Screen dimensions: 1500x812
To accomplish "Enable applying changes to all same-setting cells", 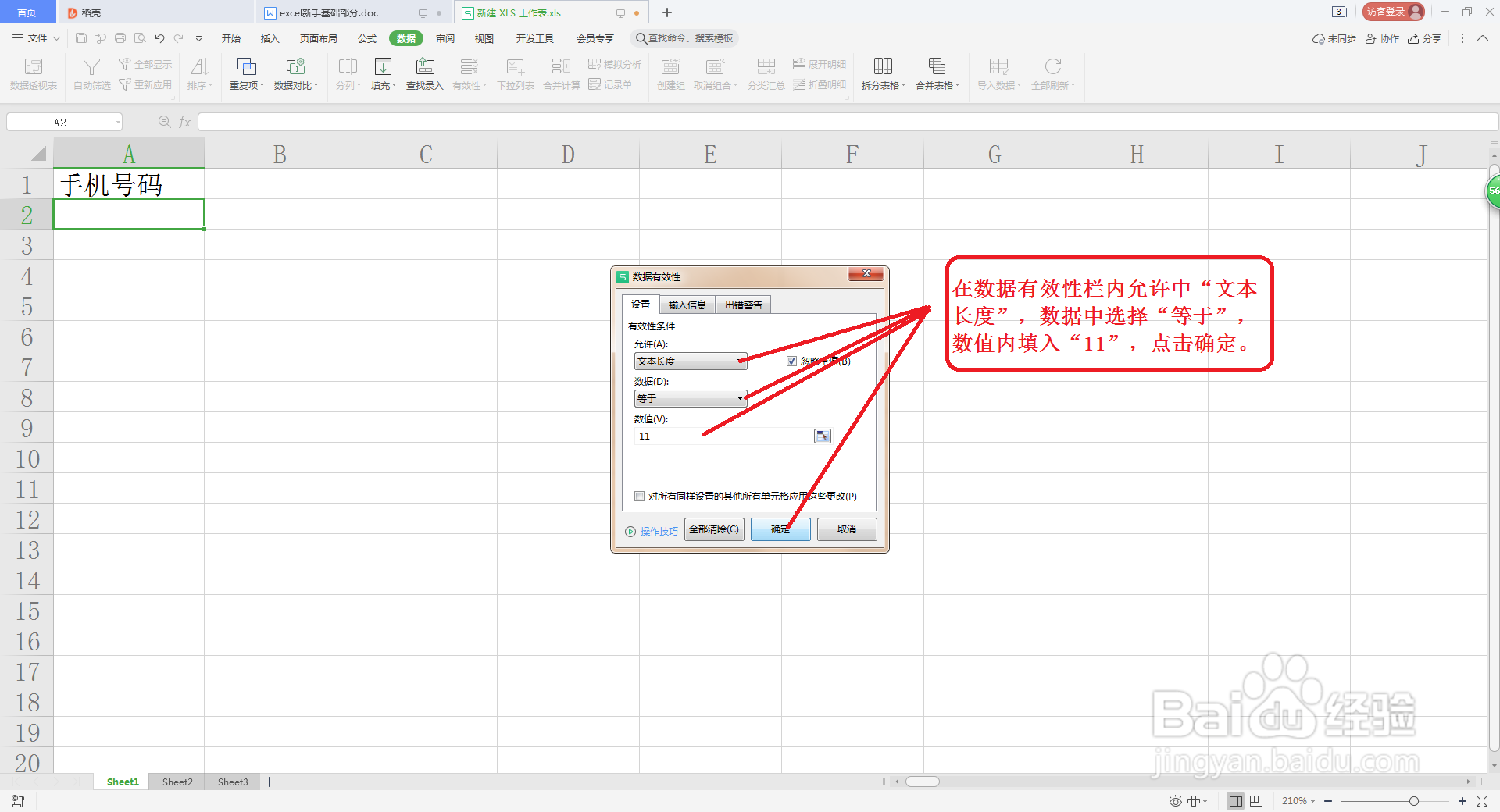I will [x=639, y=496].
